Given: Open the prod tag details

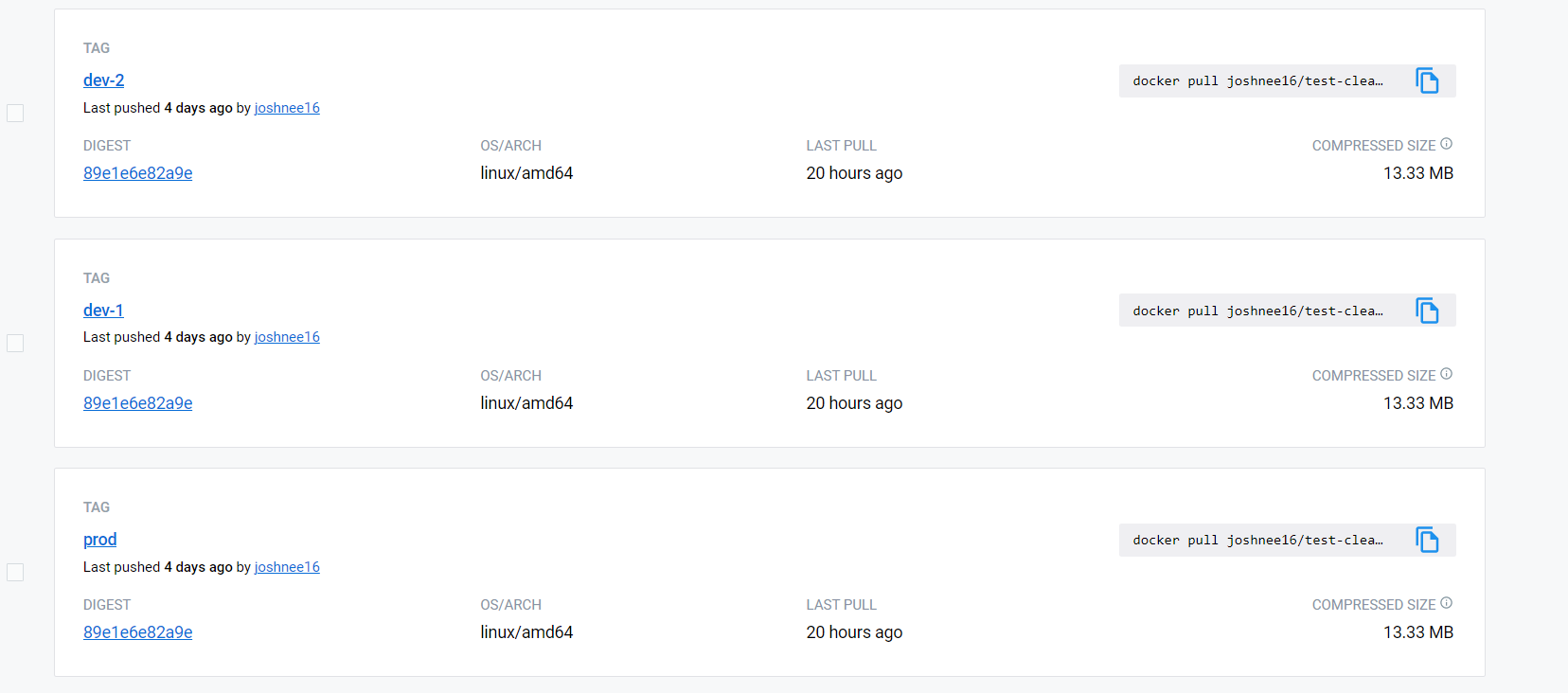Looking at the screenshot, I should tap(99, 539).
